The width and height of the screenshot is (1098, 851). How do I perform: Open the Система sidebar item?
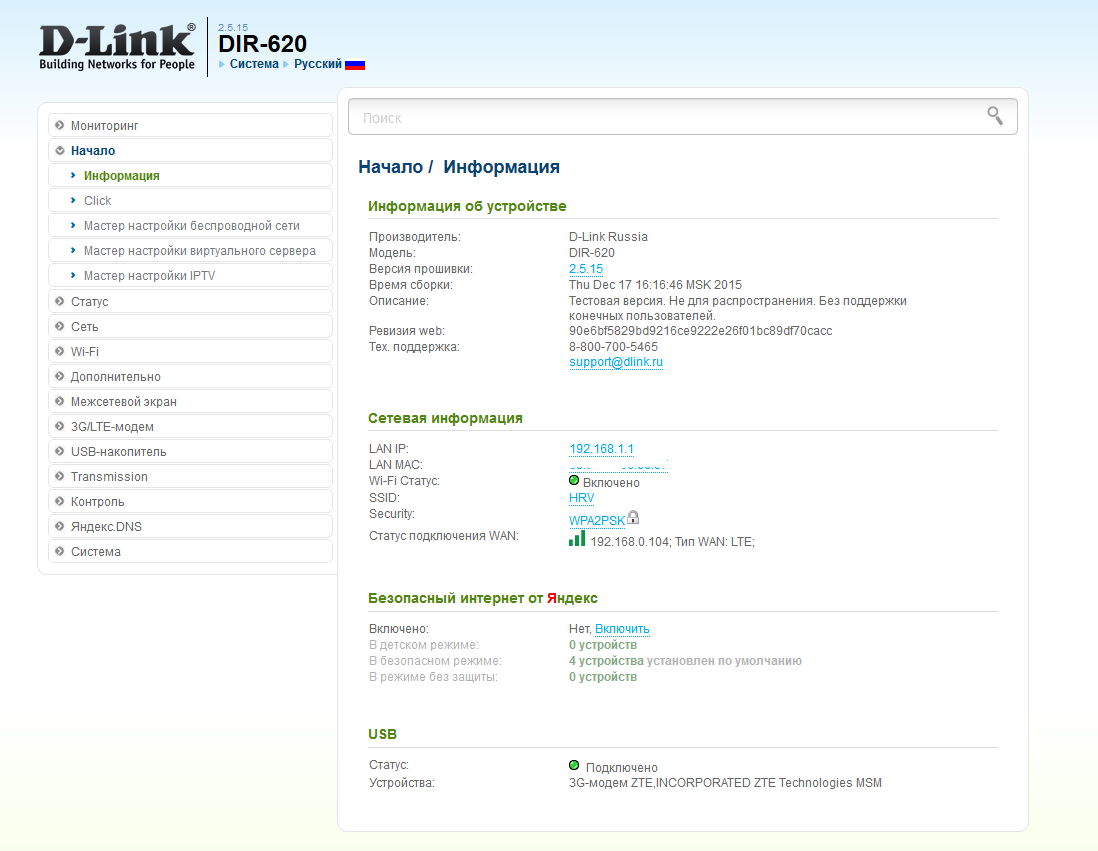click(x=190, y=551)
